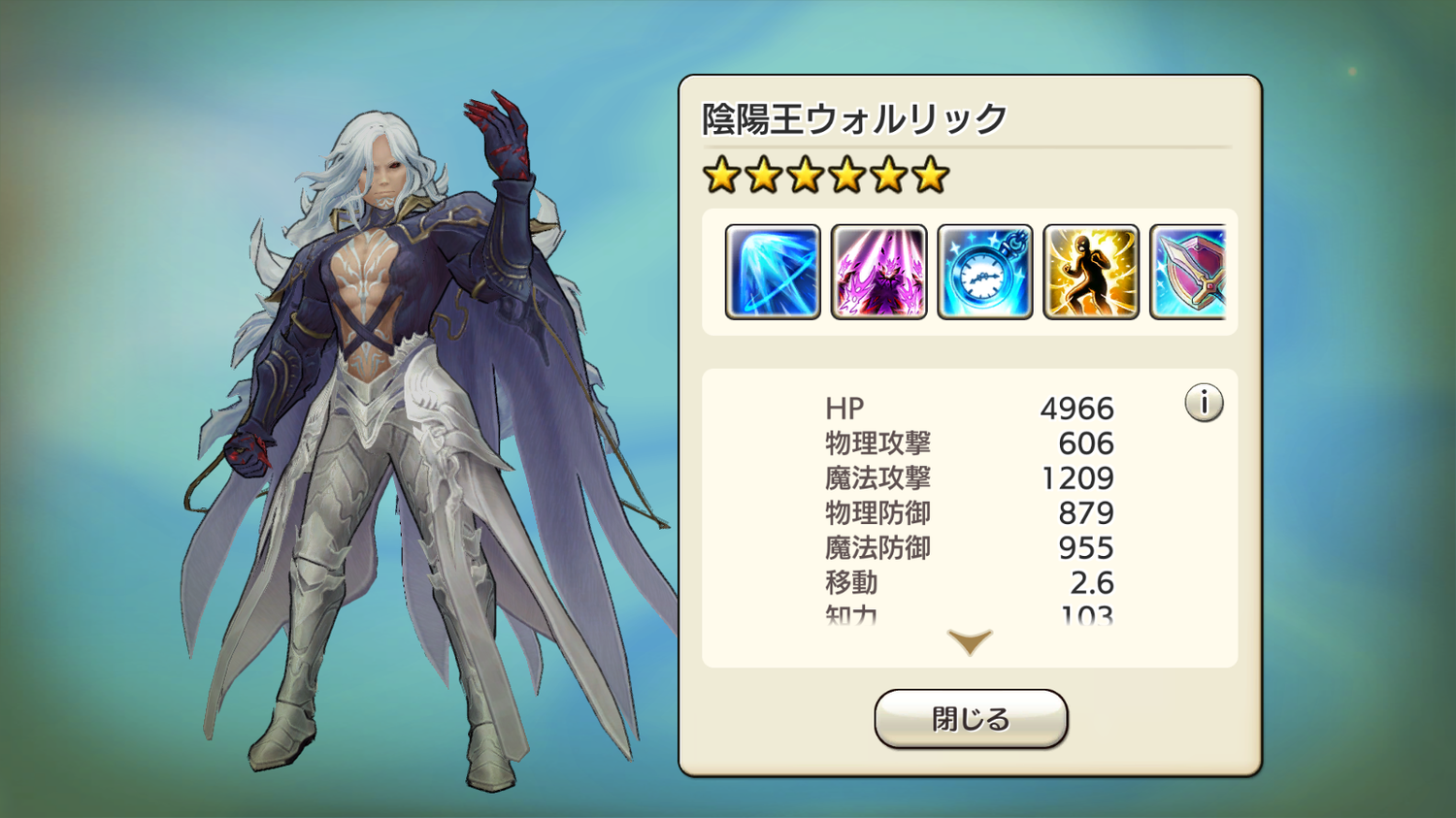Open the blue stopwatch skill icon
Screen dimensions: 1456x818
tap(984, 272)
